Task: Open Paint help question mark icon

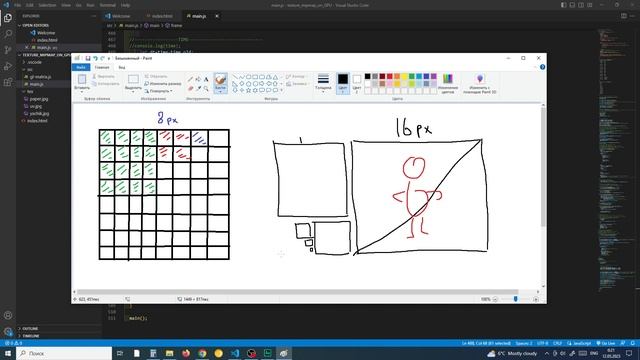Action: (542, 67)
